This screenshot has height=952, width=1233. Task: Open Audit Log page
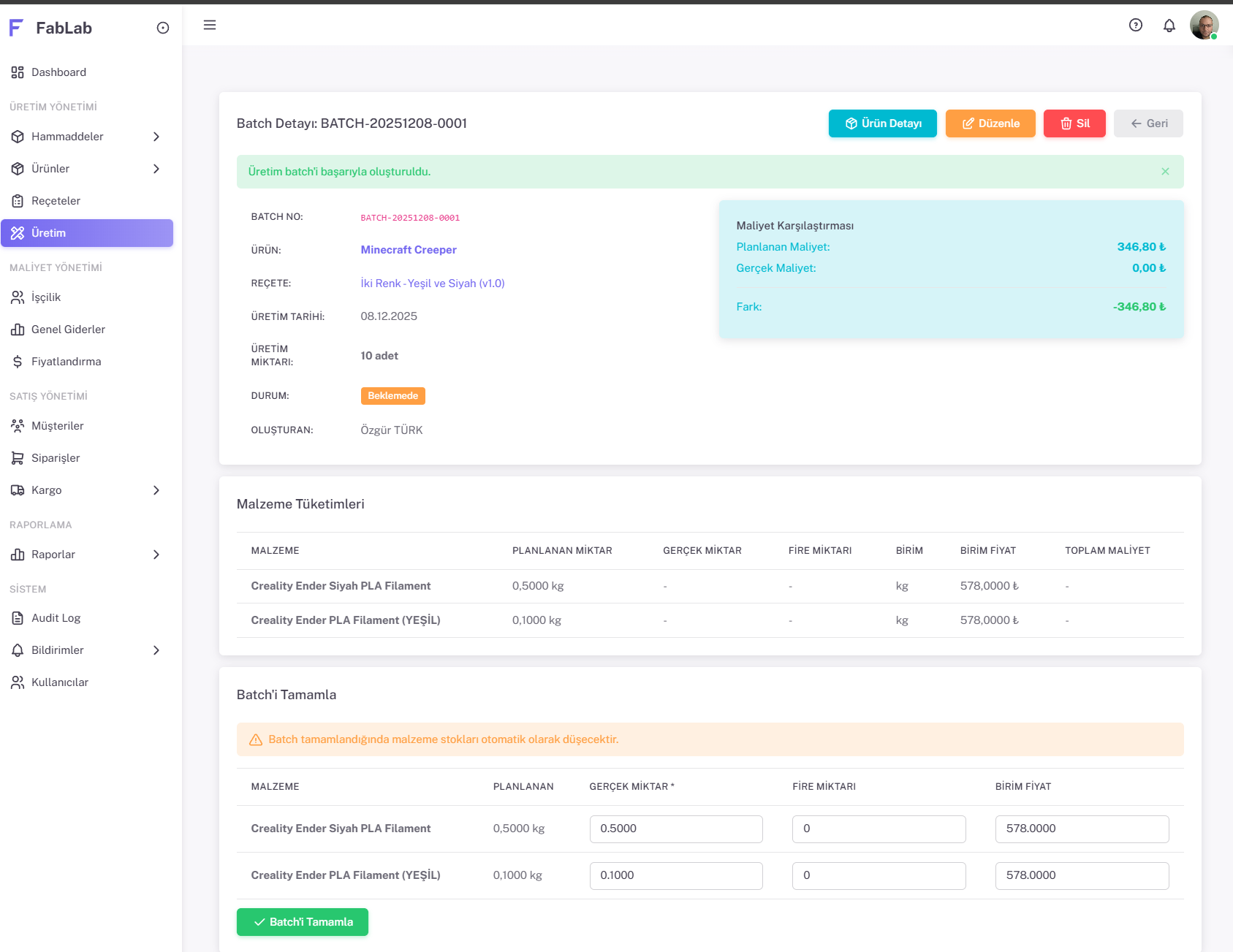(x=56, y=618)
